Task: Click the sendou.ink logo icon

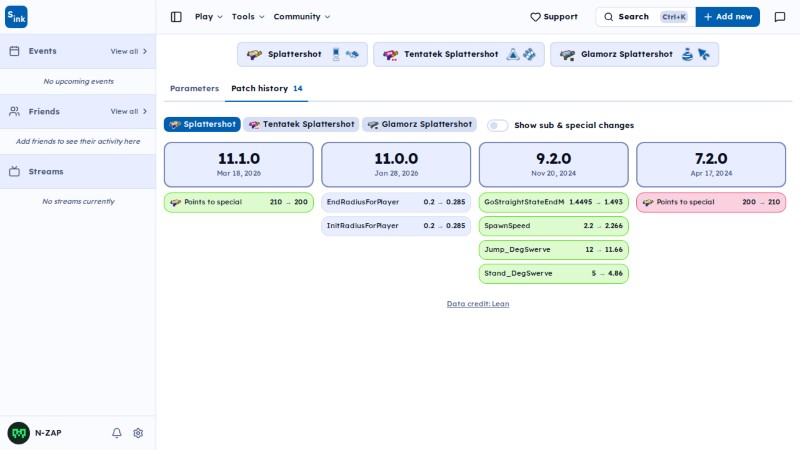Action: click(16, 17)
